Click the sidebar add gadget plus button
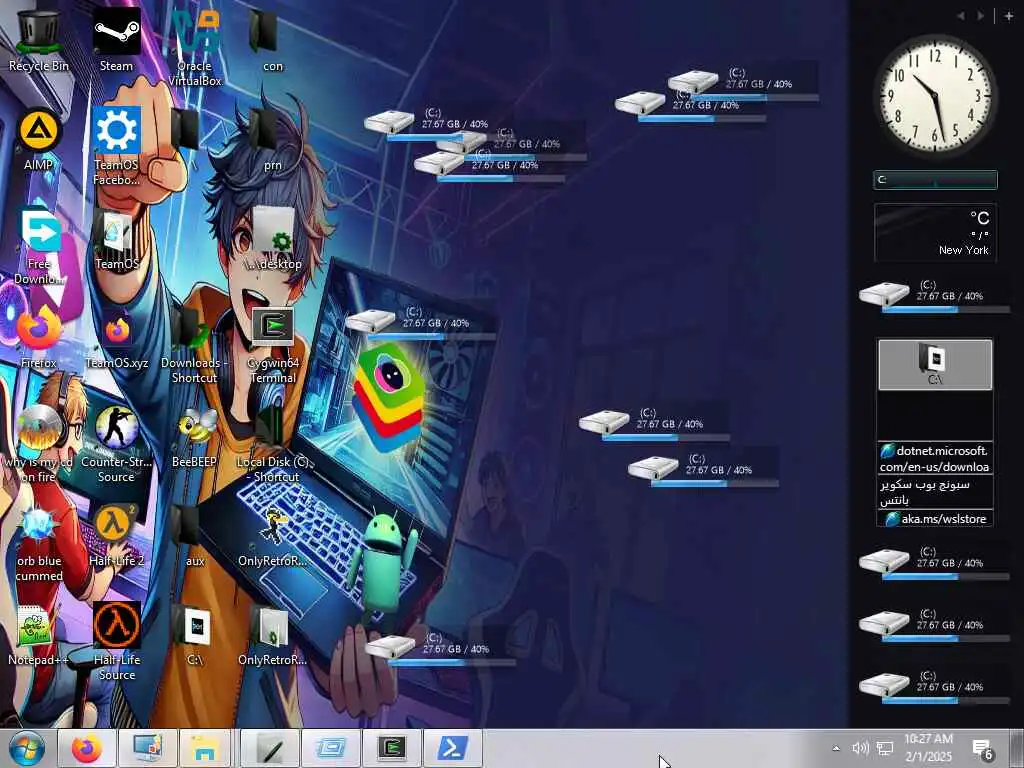The width and height of the screenshot is (1024, 768). (1009, 16)
